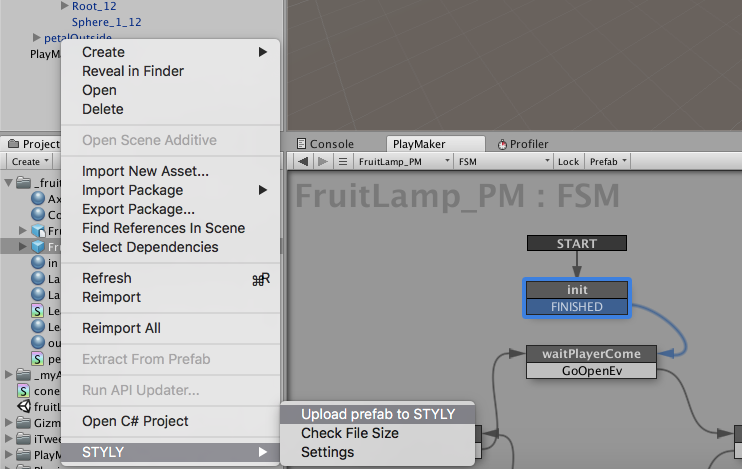Choose Export Package... option
742x469 pixels.
170,209
